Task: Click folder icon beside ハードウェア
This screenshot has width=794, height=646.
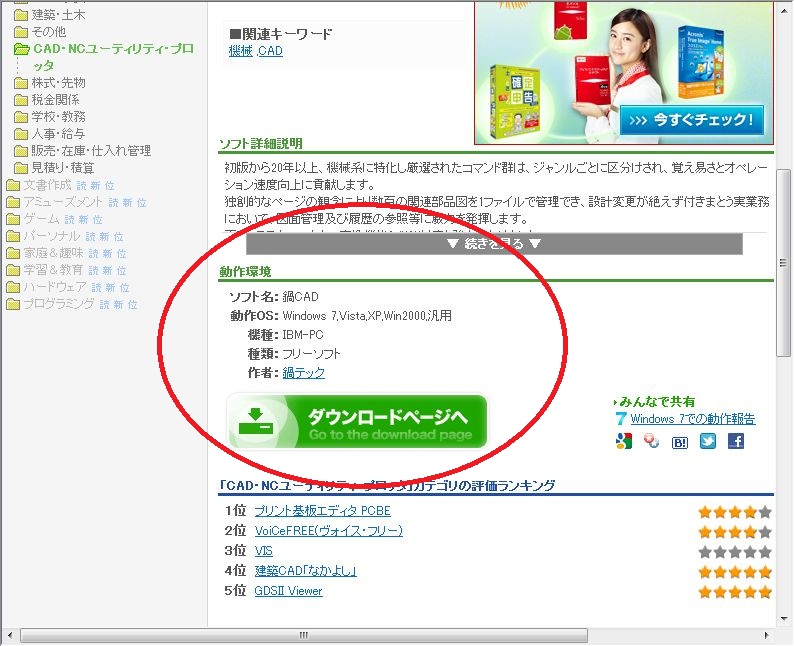Action: click(x=13, y=288)
